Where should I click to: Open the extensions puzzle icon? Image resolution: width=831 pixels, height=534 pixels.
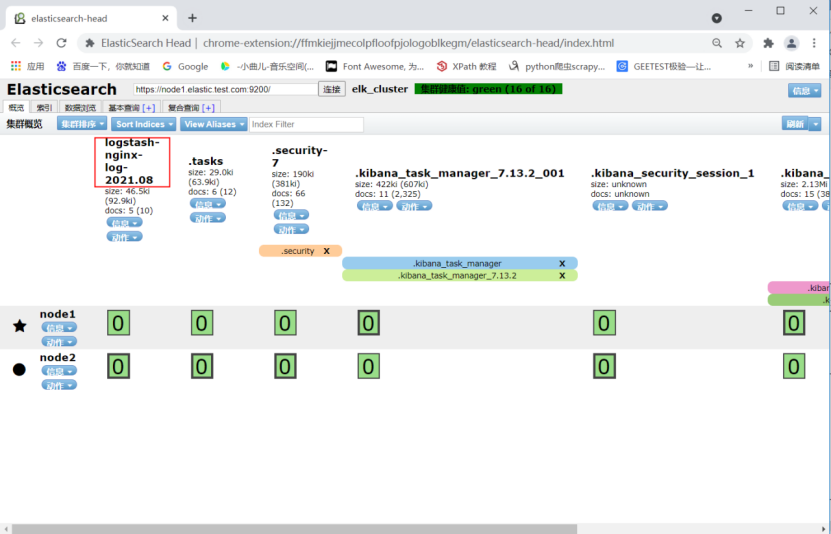[x=768, y=43]
